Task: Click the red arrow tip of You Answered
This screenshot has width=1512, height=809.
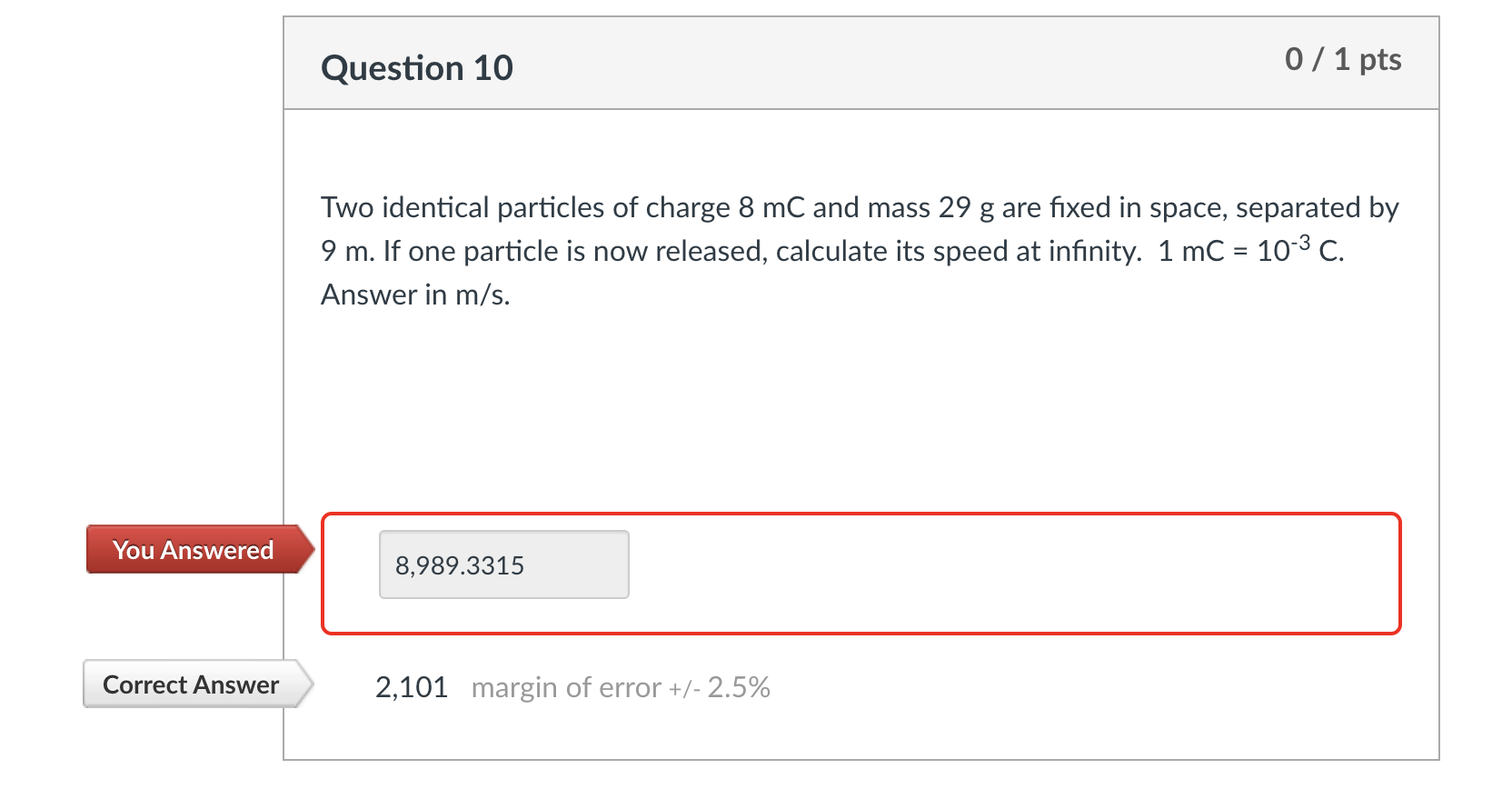Action: [307, 549]
